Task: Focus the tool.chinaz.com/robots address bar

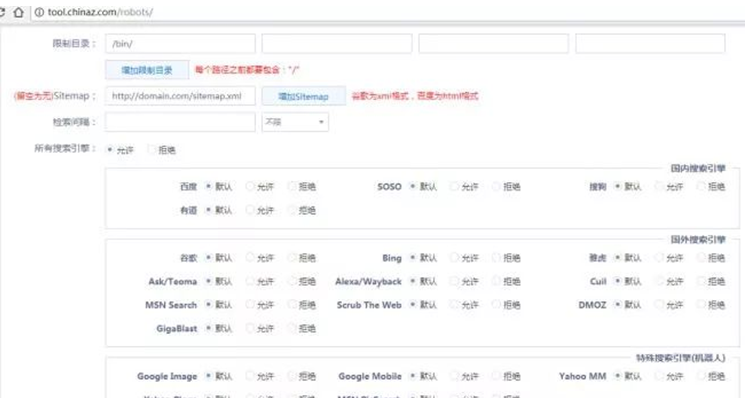Action: (387, 12)
